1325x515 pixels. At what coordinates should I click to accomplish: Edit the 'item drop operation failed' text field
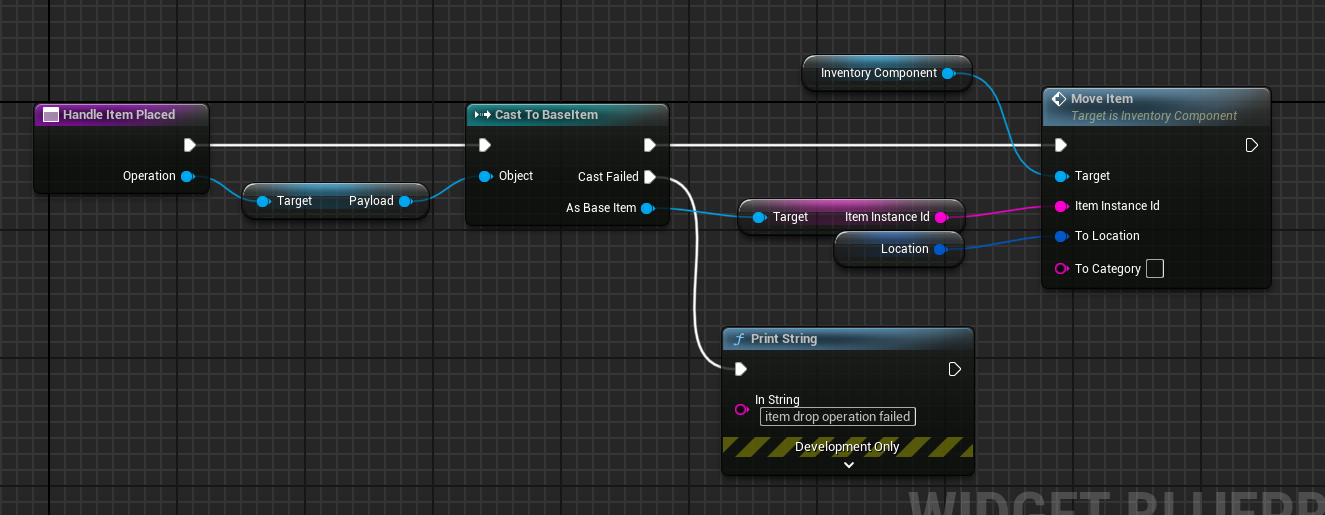[838, 417]
